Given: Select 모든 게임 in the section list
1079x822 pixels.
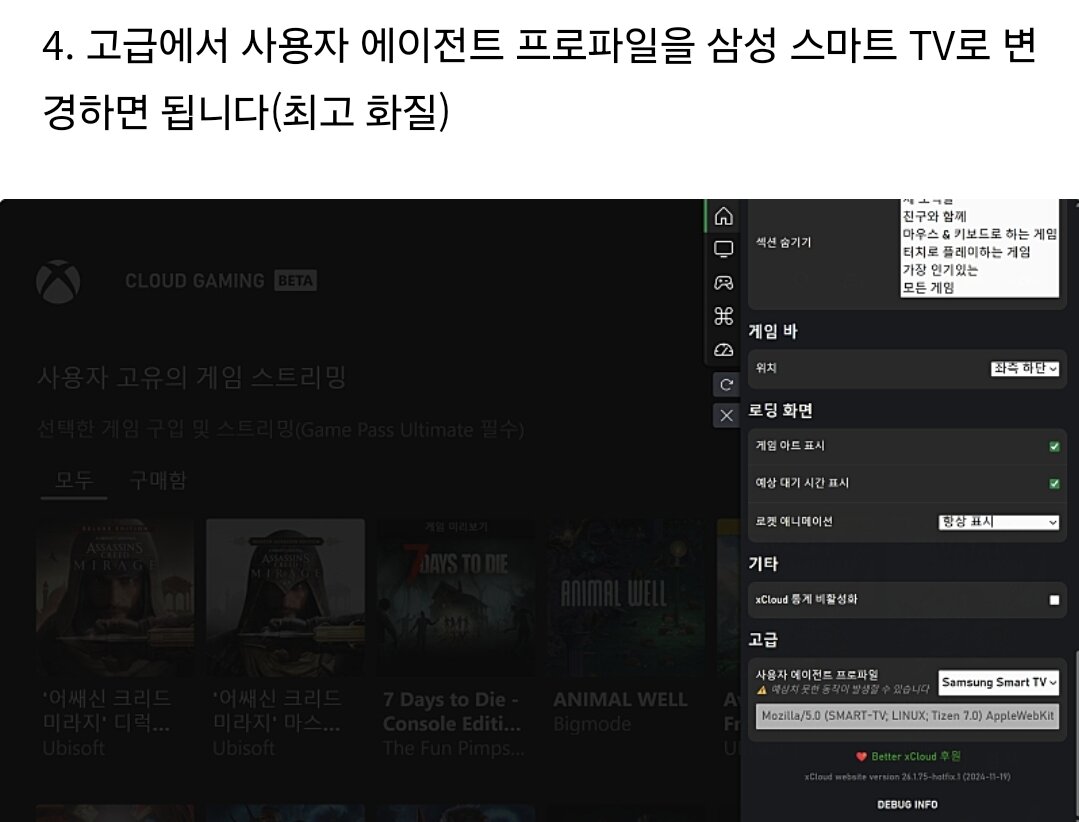Looking at the screenshot, I should coord(928,288).
